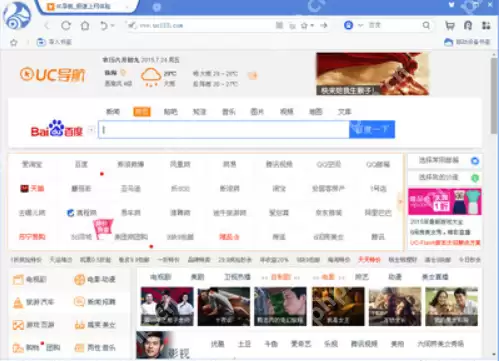Select the 知道 search tab
The height and width of the screenshot is (361, 499).
[199, 112]
